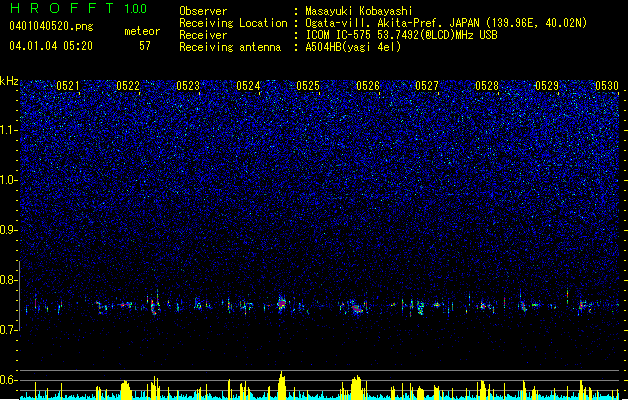The image size is (629, 400).
Task: Click the HROFFT 1.0.0 title text
Action: click(78, 8)
